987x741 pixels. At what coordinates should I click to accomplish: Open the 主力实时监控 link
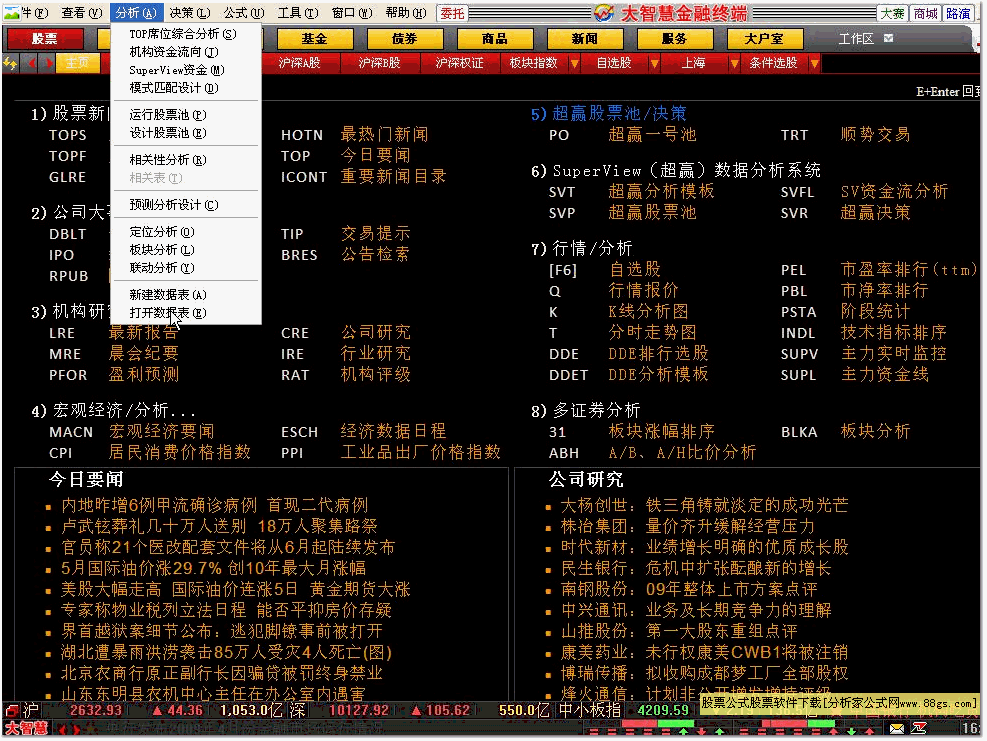[894, 353]
